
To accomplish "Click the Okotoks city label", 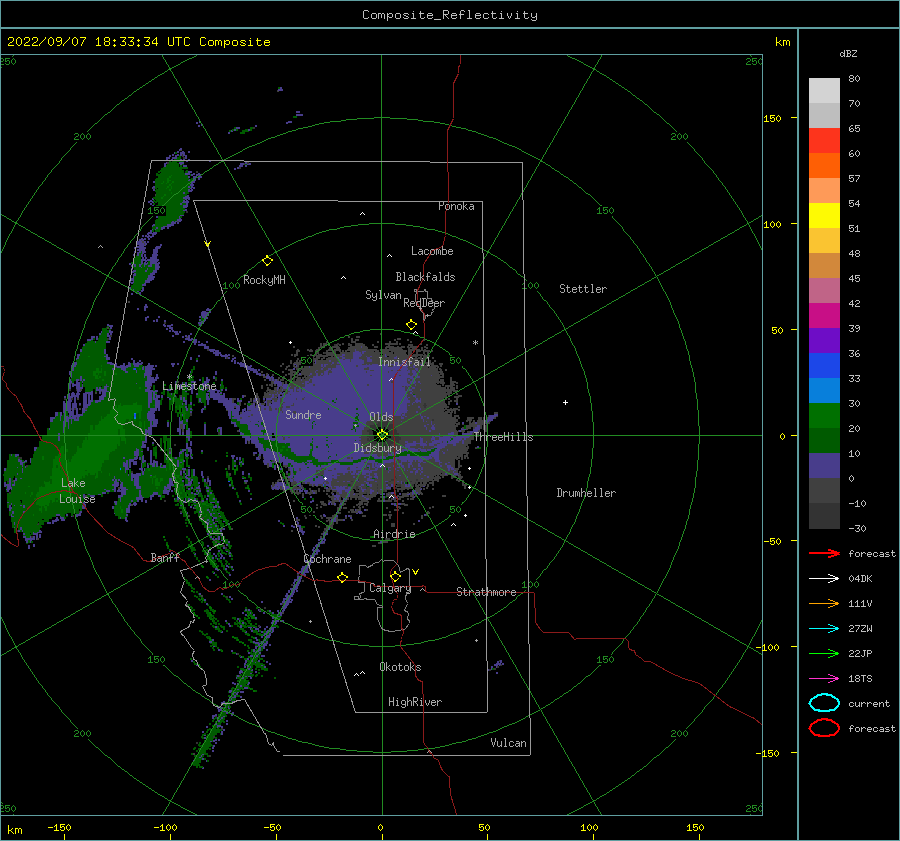I will pos(401,667).
